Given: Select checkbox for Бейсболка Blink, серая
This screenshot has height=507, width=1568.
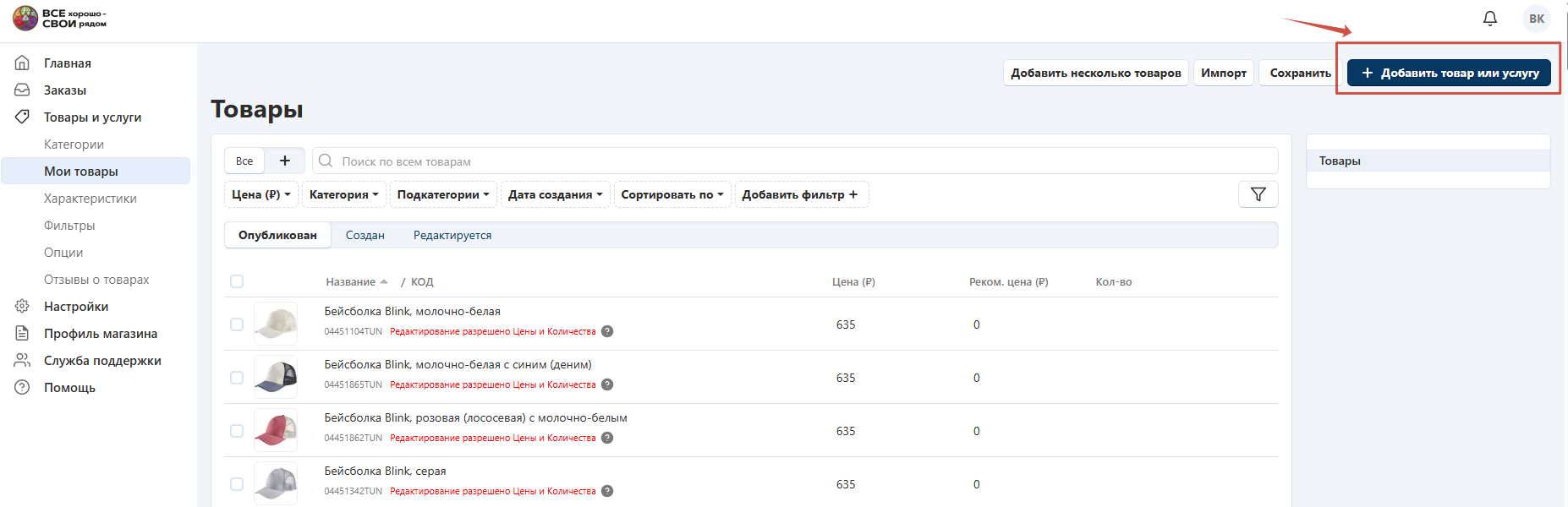Looking at the screenshot, I should pos(237,484).
